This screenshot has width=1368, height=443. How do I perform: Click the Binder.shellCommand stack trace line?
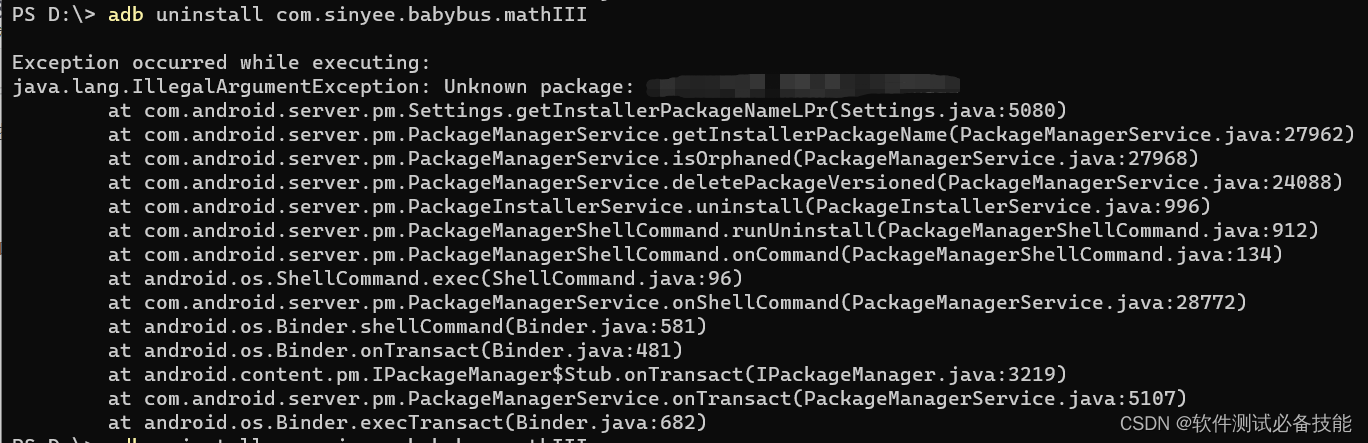point(408,327)
